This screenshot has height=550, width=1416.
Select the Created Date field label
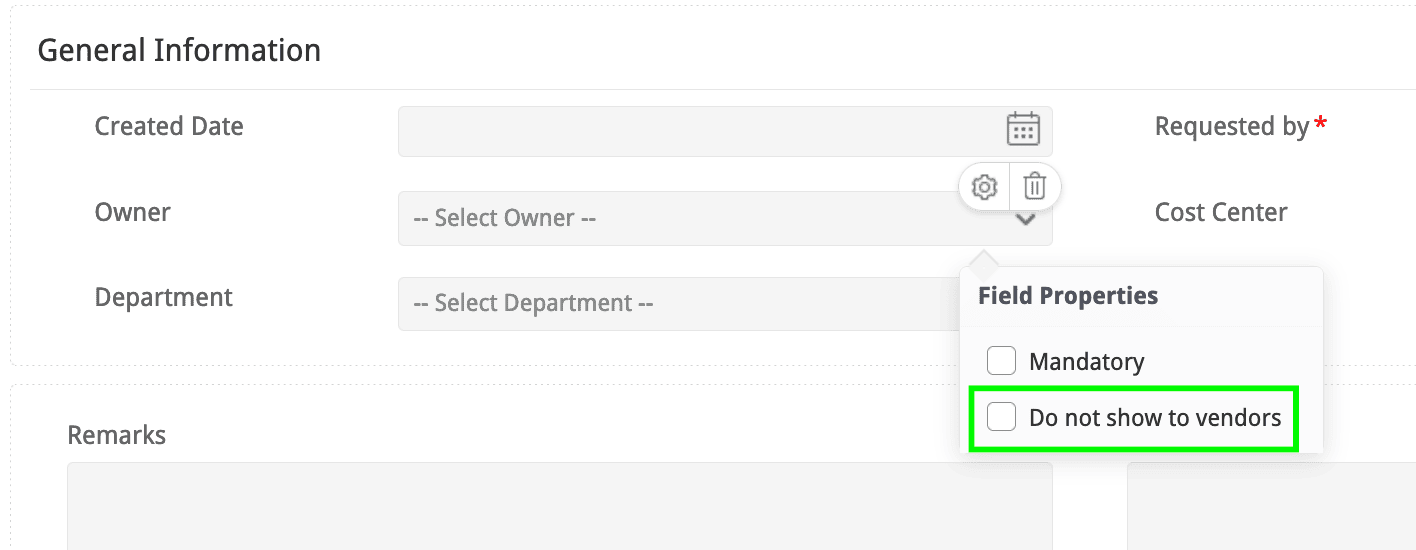(169, 127)
